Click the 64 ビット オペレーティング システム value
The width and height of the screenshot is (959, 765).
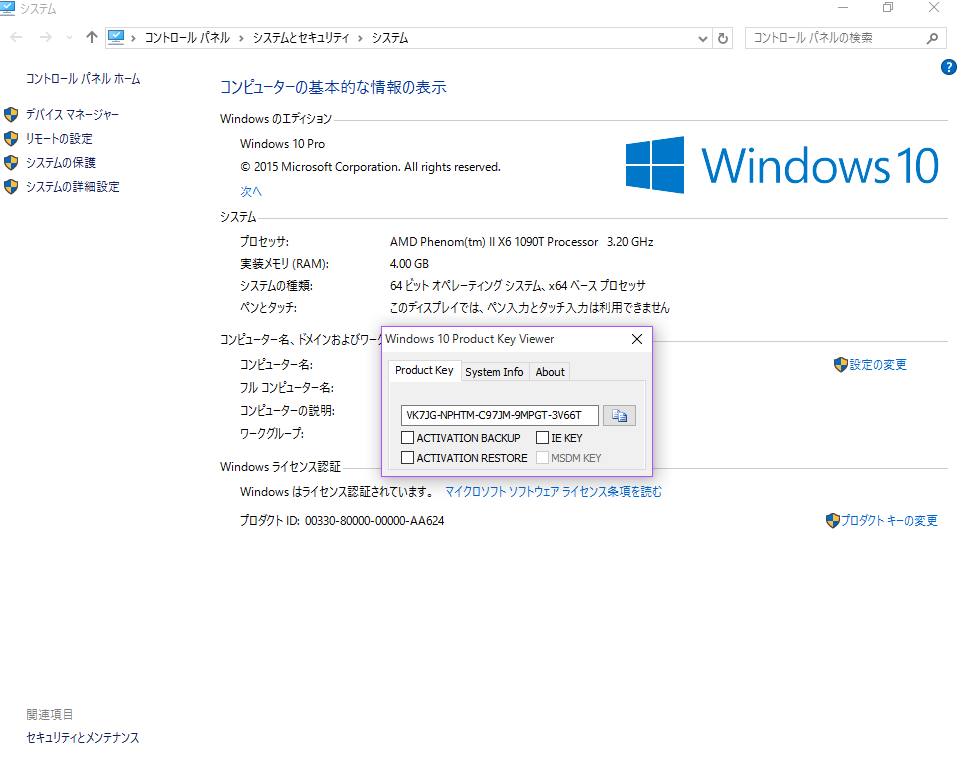[x=517, y=286]
